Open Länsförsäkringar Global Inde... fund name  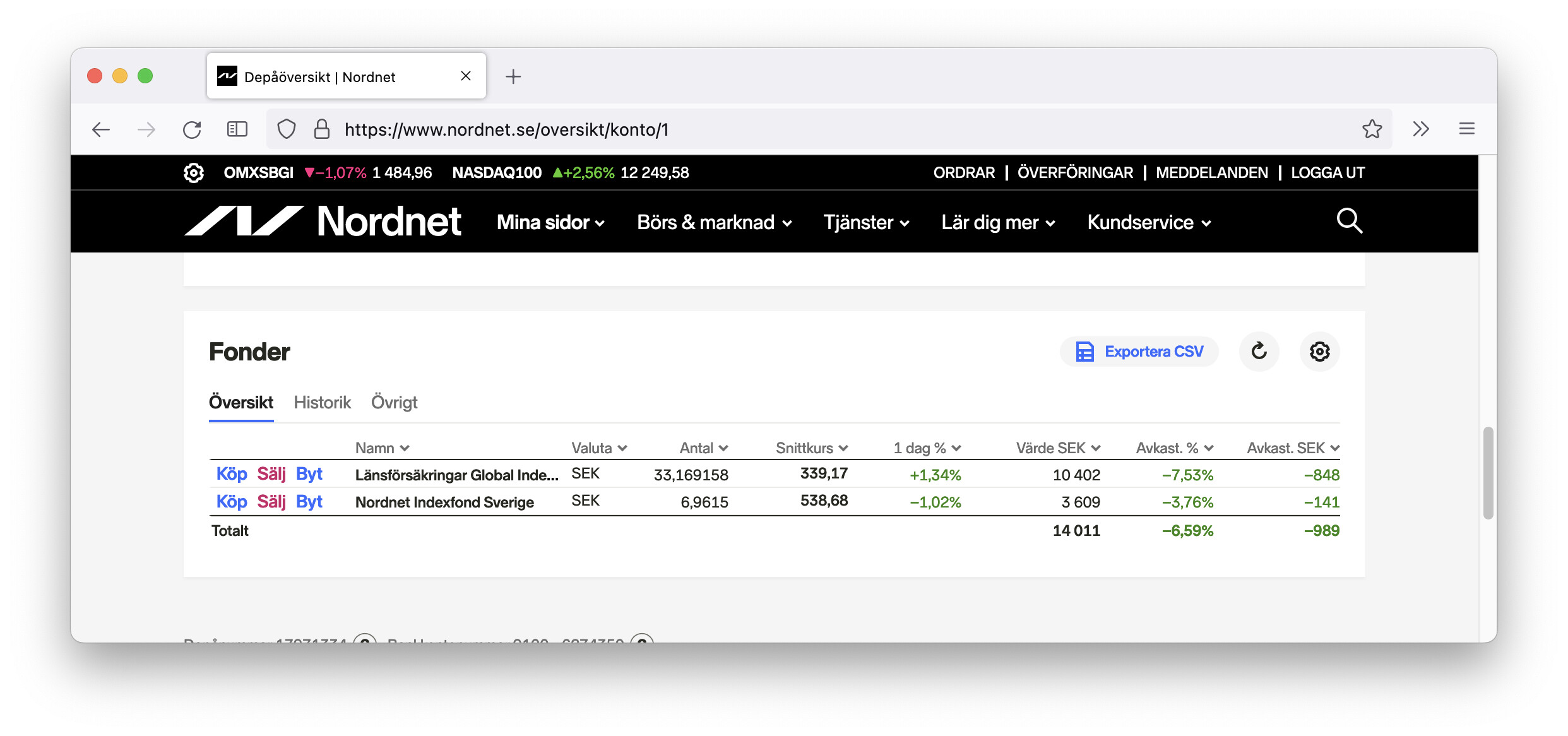[x=457, y=475]
